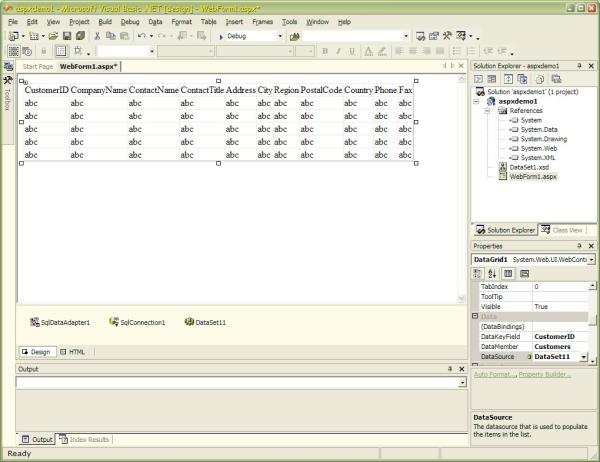Switch to Index Results tab
The height and width of the screenshot is (462, 600).
point(84,439)
